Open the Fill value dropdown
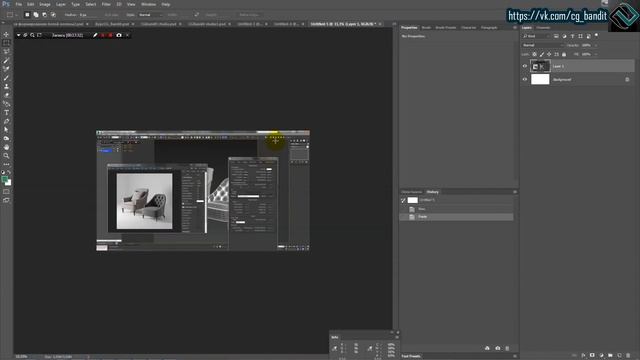This screenshot has height=360, width=640. (x=596, y=54)
